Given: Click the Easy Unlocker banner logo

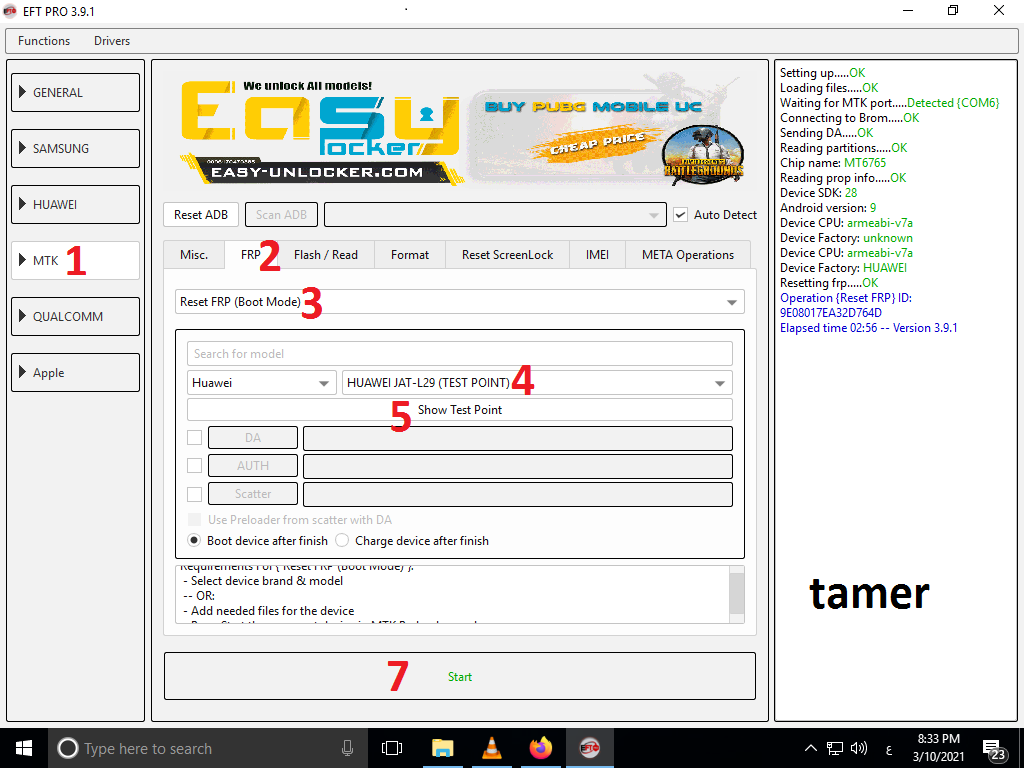Looking at the screenshot, I should 319,132.
